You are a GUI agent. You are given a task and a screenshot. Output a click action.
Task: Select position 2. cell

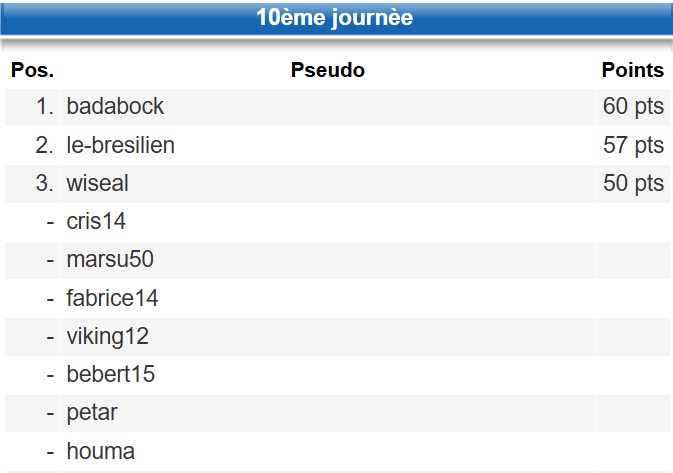click(44, 145)
